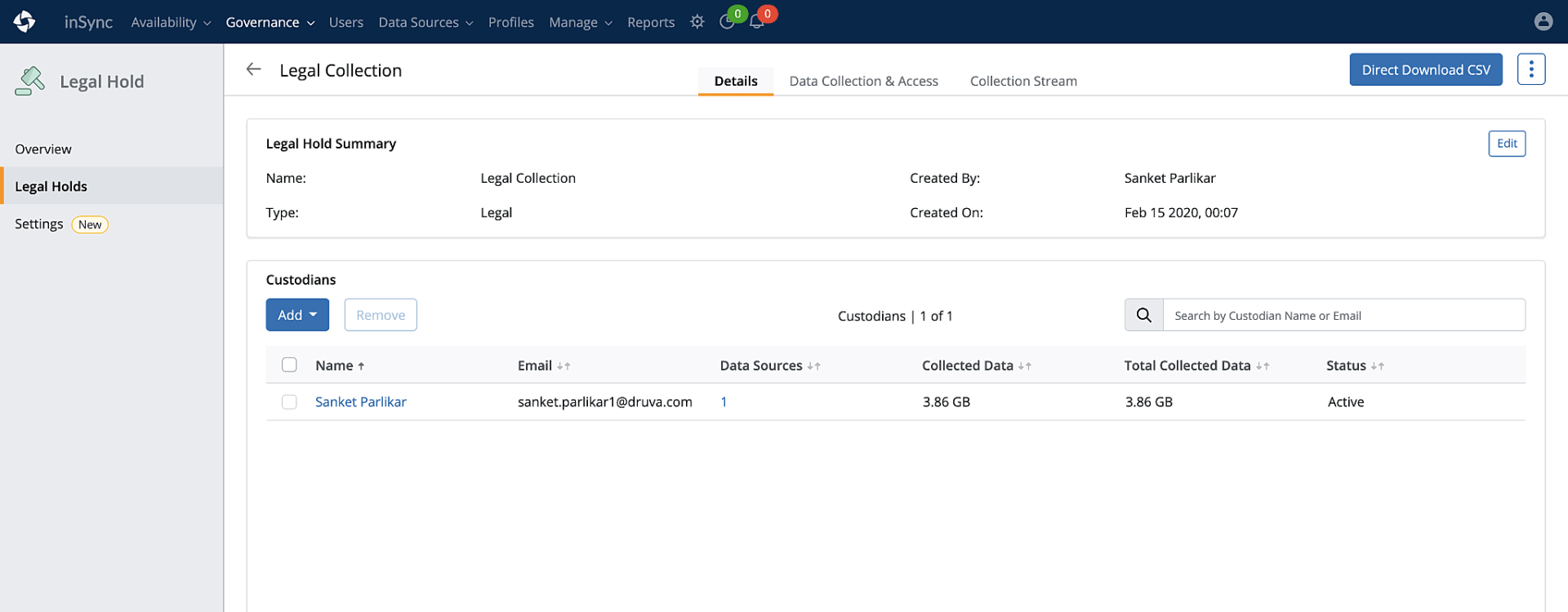Open the notifications bell icon
The image size is (1568, 612).
click(757, 22)
